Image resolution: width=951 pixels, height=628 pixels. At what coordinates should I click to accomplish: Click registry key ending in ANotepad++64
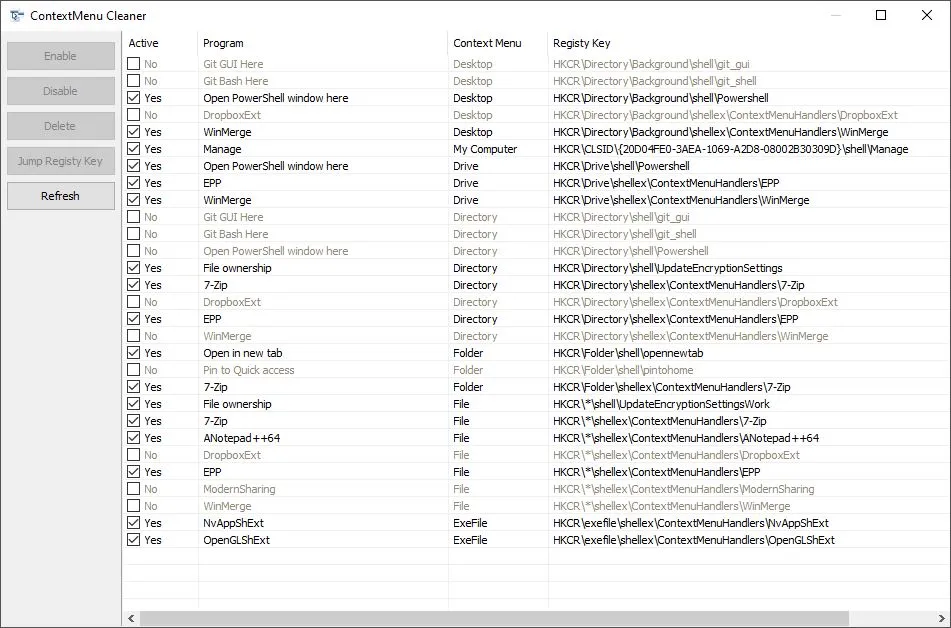tap(686, 437)
